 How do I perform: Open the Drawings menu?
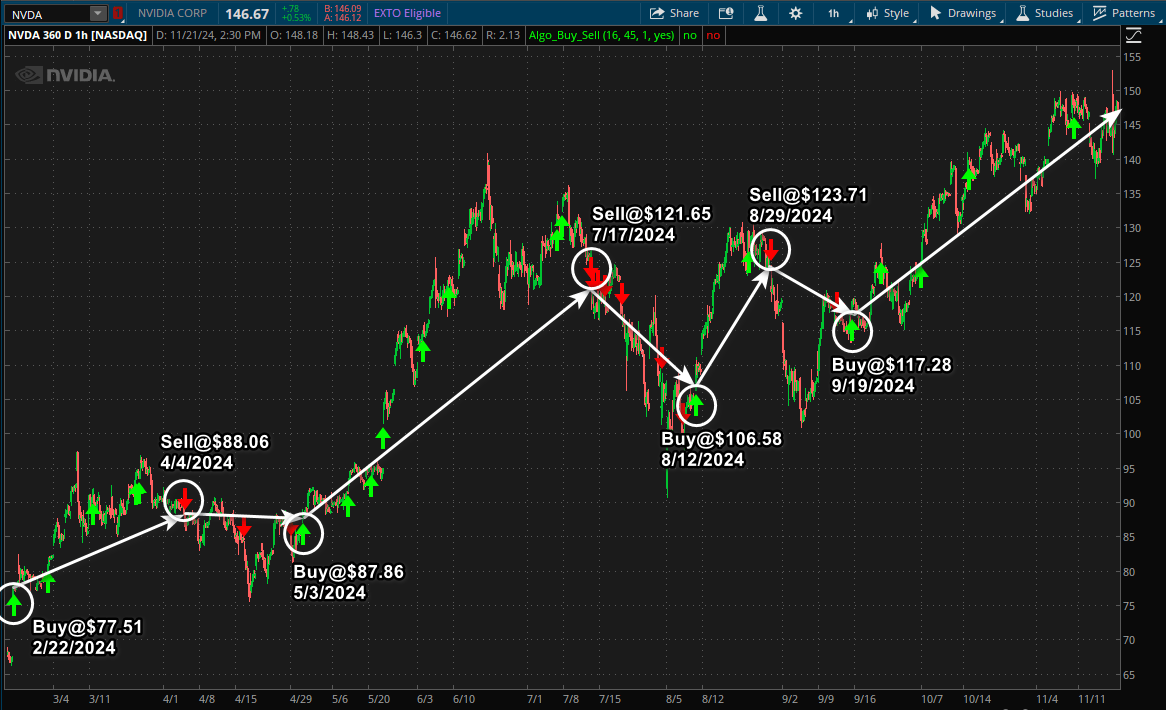963,13
